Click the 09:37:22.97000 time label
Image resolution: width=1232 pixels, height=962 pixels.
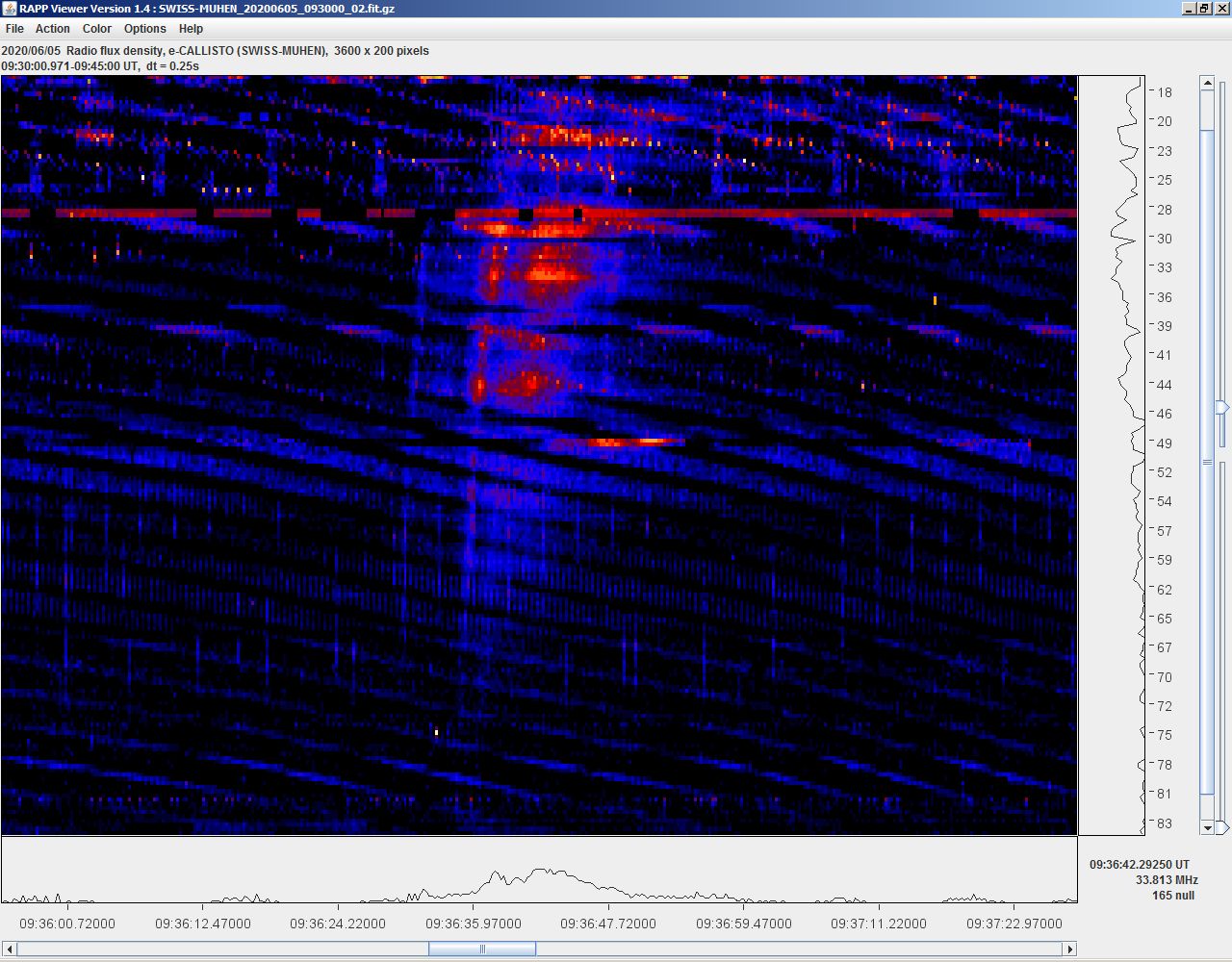[1014, 924]
